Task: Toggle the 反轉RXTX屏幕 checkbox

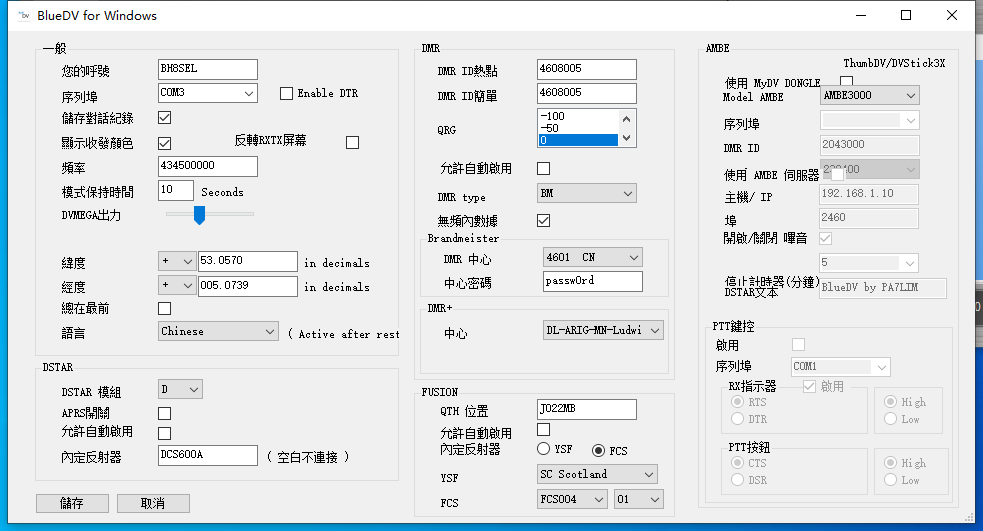Action: tap(352, 142)
